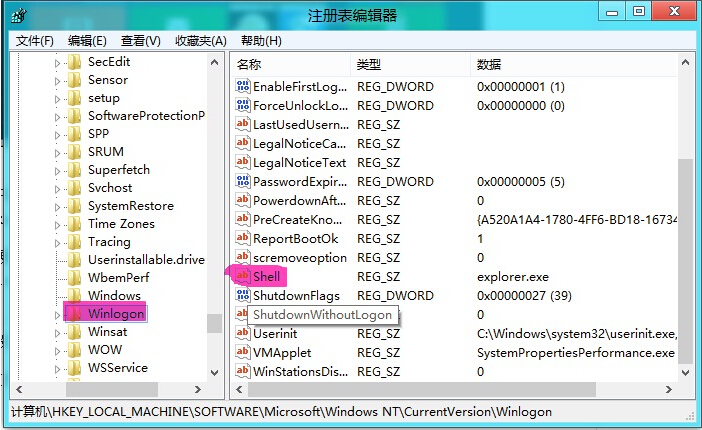
Task: Click the Superfetch folder icon
Action: tap(74, 170)
